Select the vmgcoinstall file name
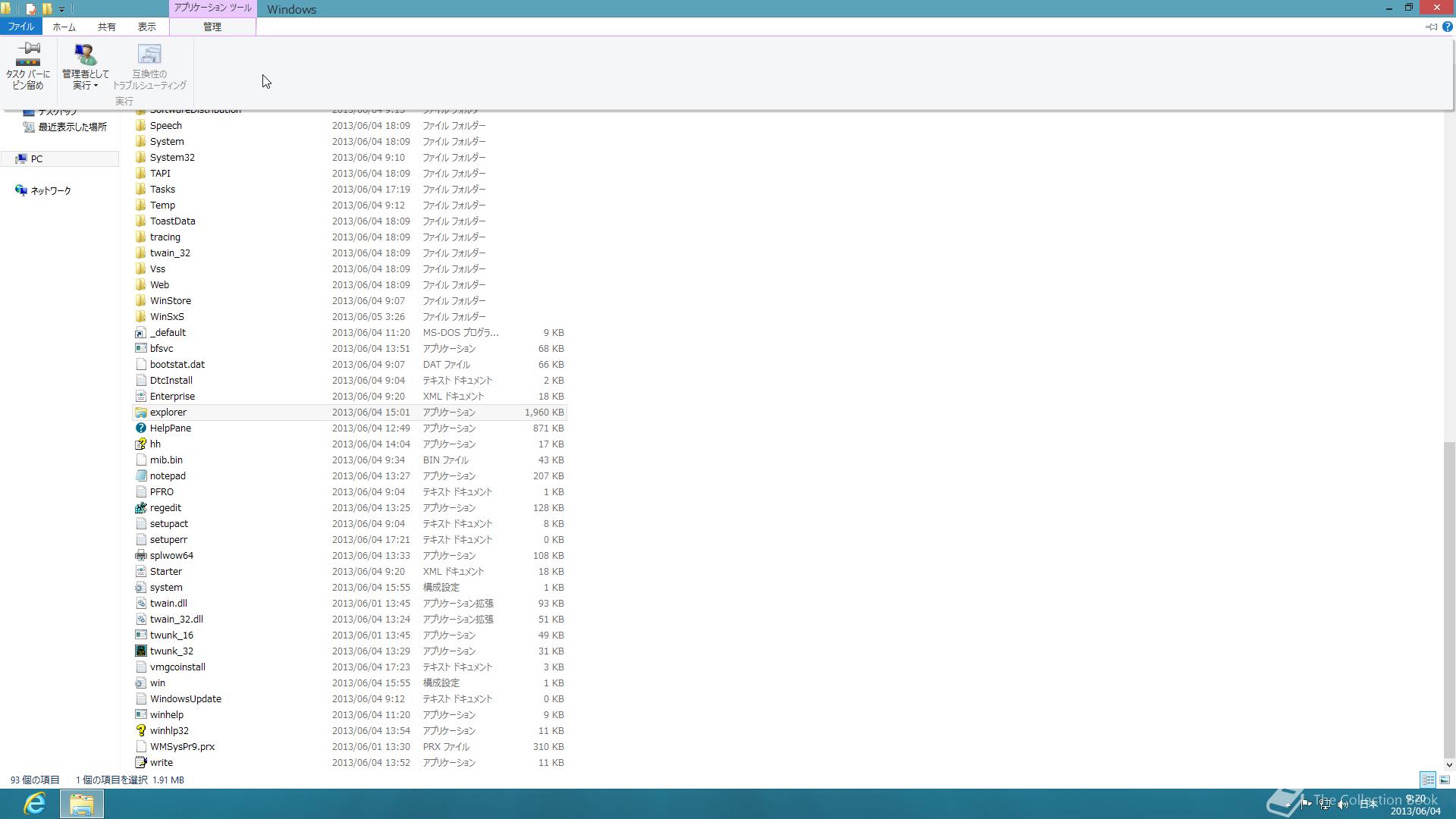 pos(177,667)
